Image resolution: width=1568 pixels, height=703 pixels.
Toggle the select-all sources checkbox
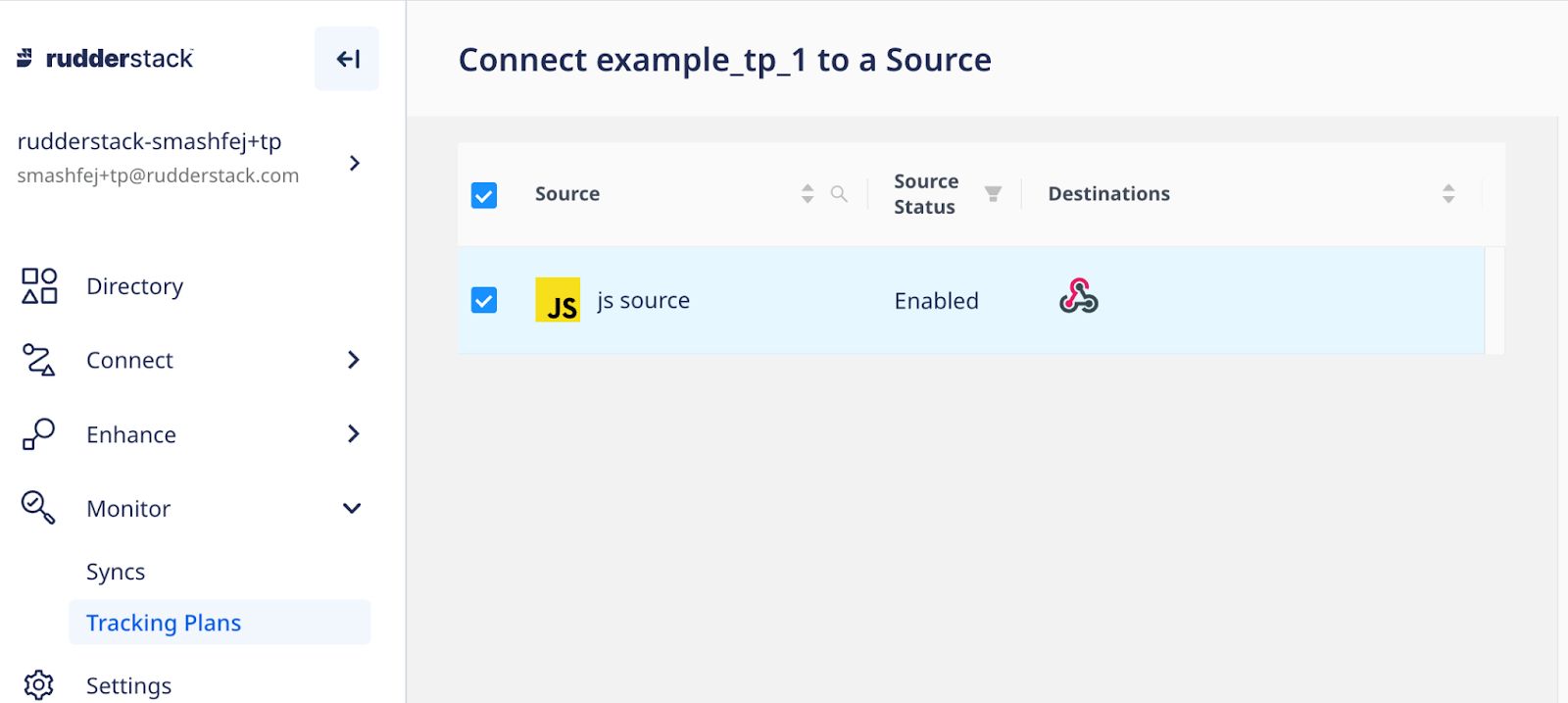(484, 195)
